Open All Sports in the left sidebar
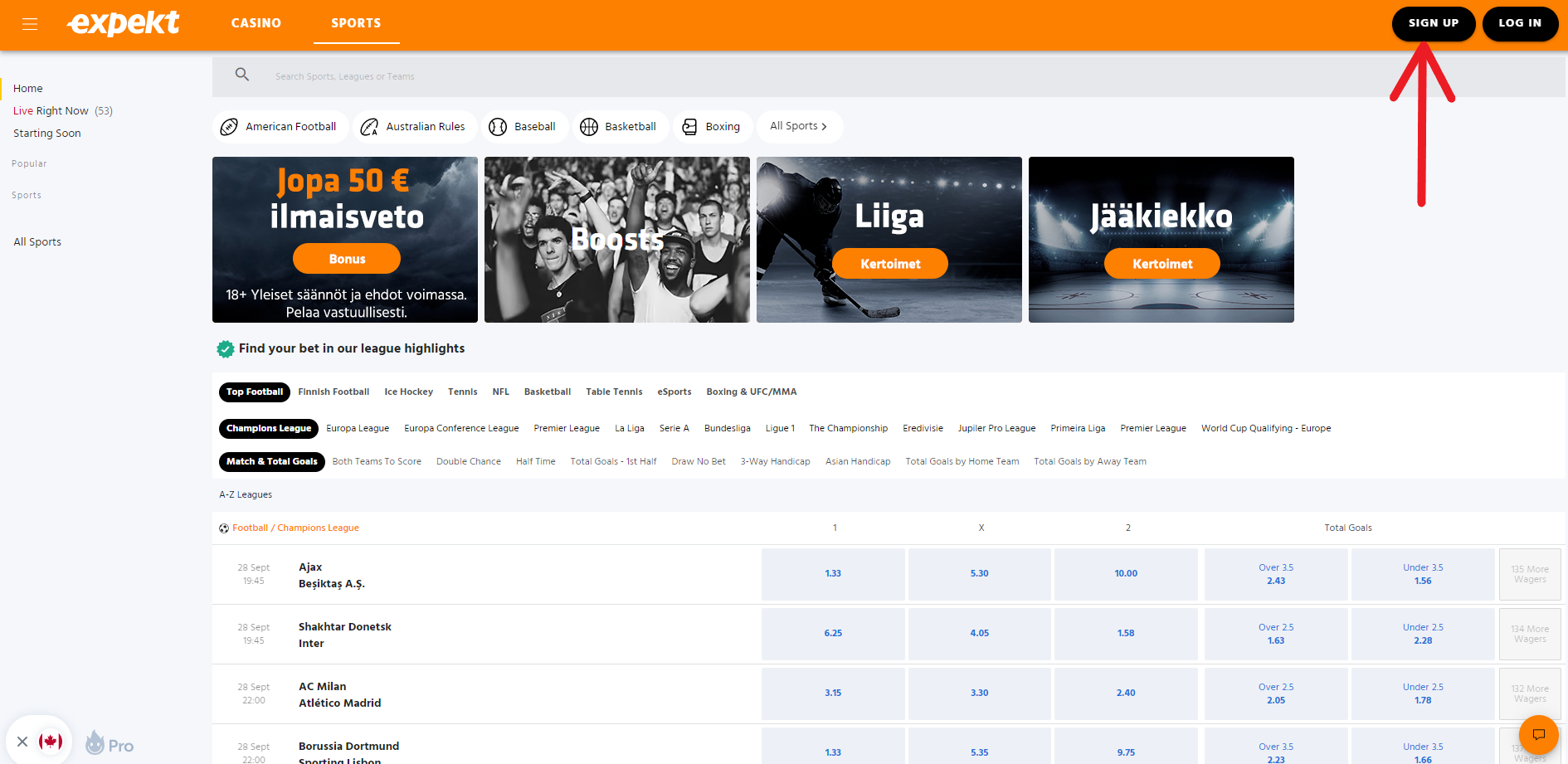The width and height of the screenshot is (1568, 764). (37, 242)
